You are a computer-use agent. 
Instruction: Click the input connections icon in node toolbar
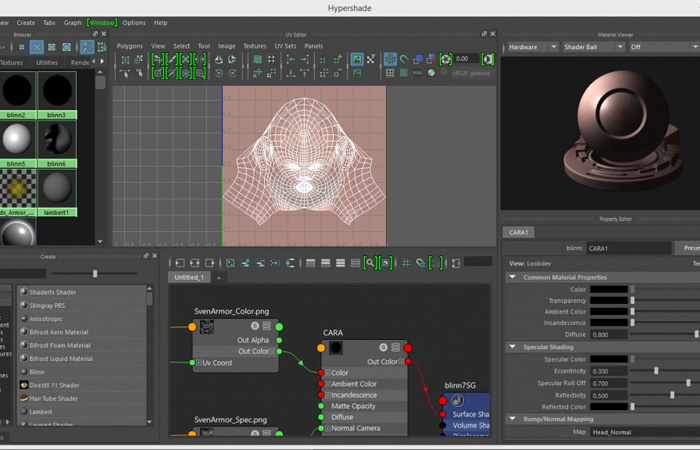(180, 263)
